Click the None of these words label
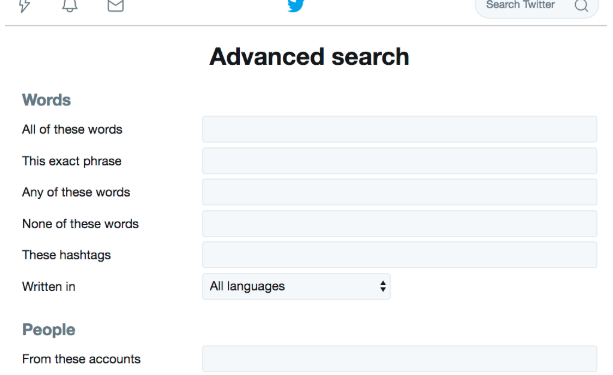The height and width of the screenshot is (375, 613). [x=81, y=224]
